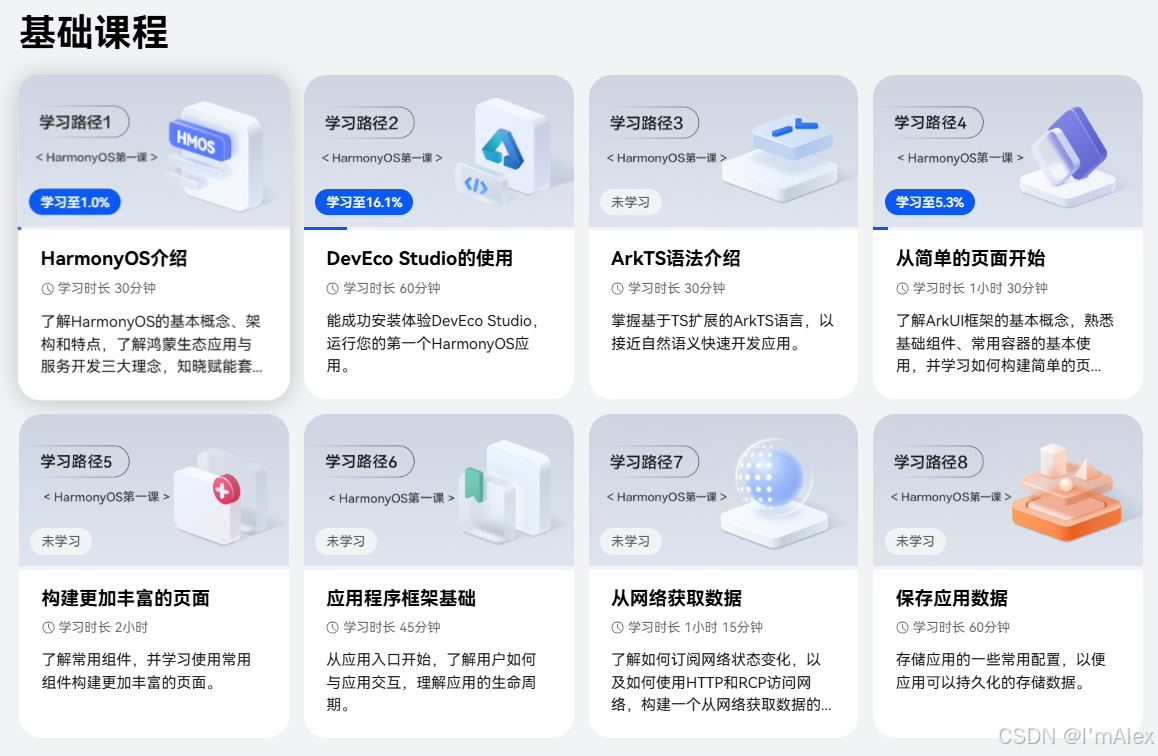Click description starting 掌握基于TS扩展的ArkTS语言
The height and width of the screenshot is (756, 1158).
coord(722,332)
